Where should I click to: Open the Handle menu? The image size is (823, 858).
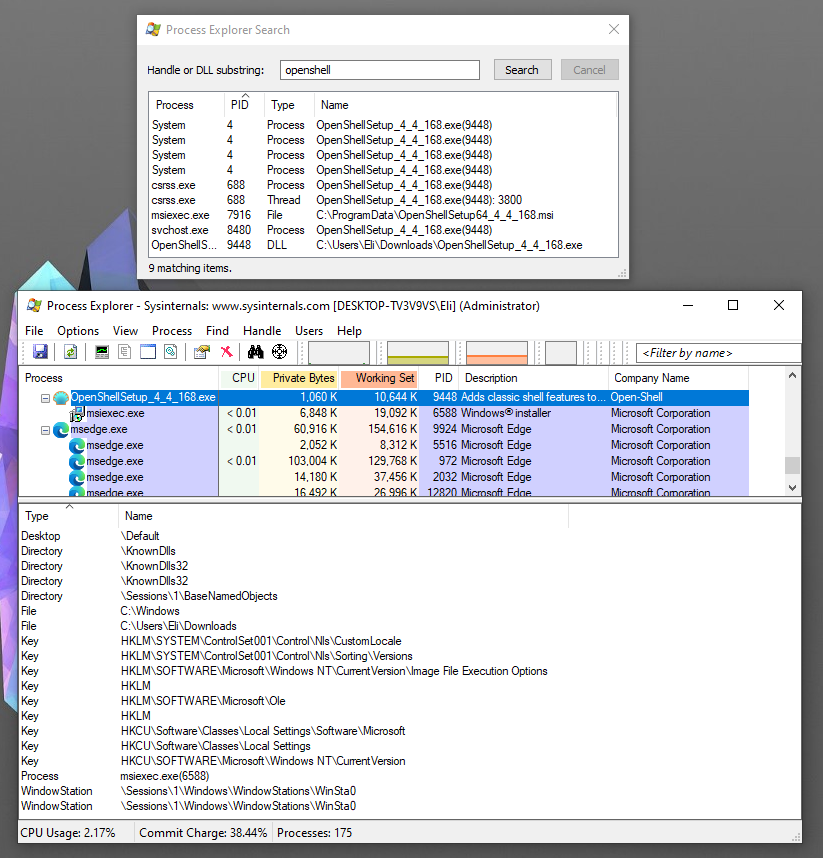coord(262,331)
